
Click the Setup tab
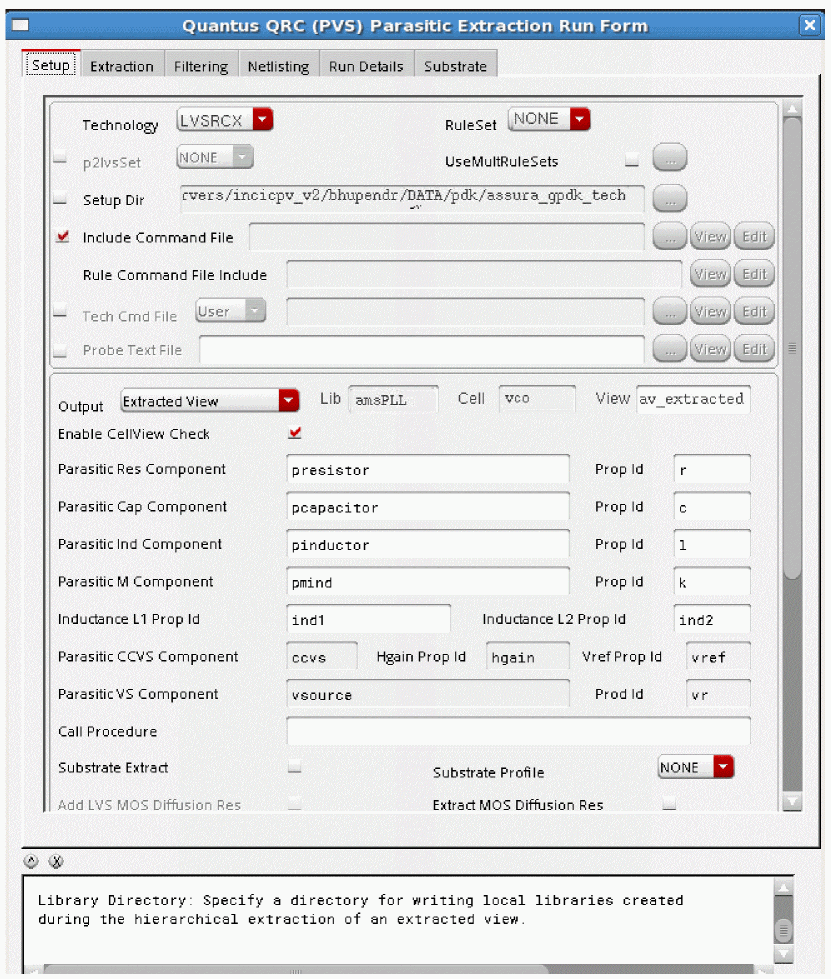[x=51, y=65]
